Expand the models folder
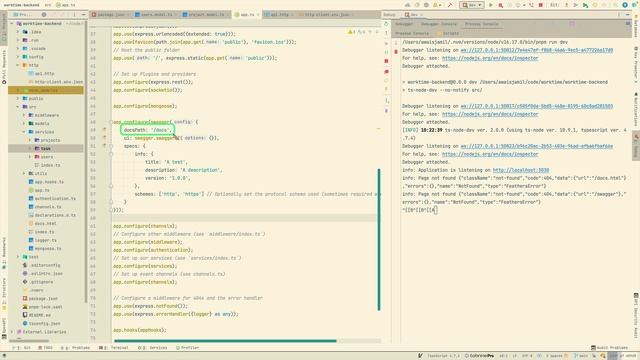 (x=24, y=124)
